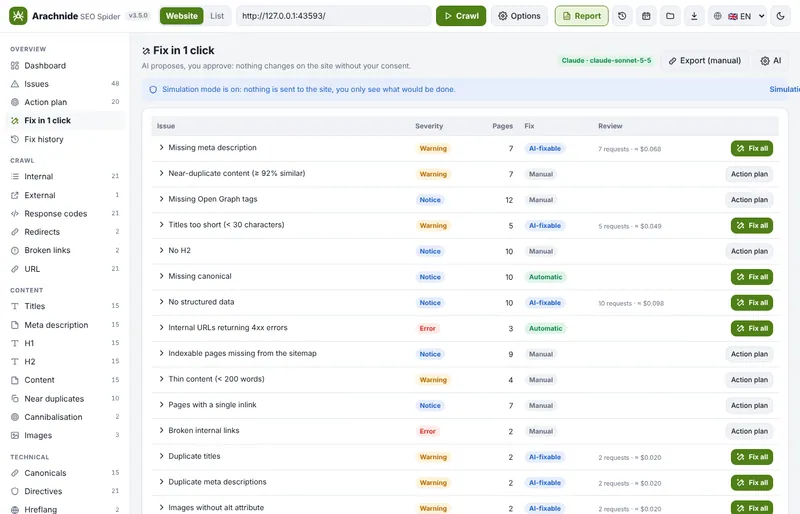Expand the Titles too short row
This screenshot has width=800, height=514.
tap(161, 225)
